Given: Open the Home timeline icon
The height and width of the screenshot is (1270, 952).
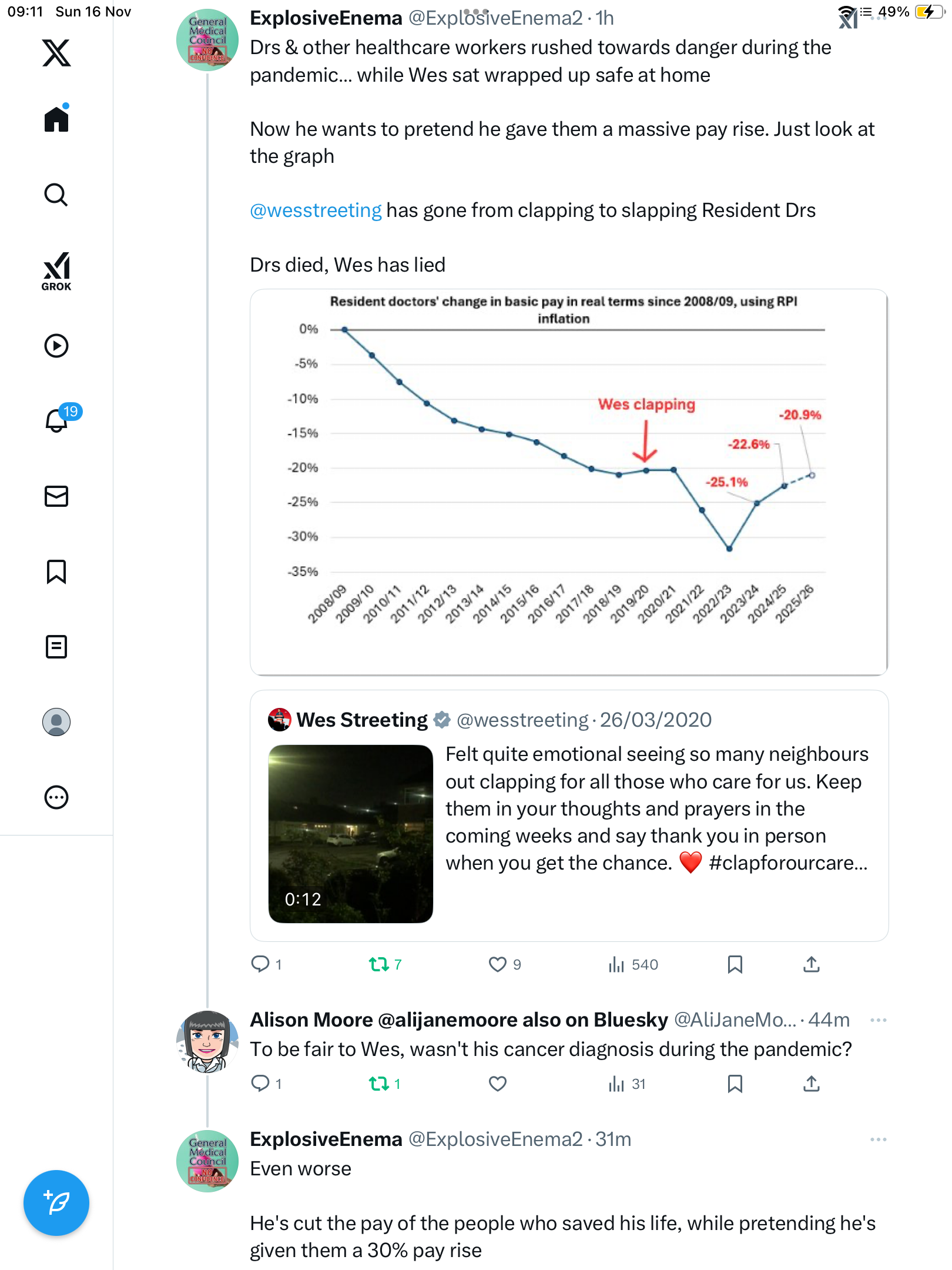Looking at the screenshot, I should [x=56, y=119].
